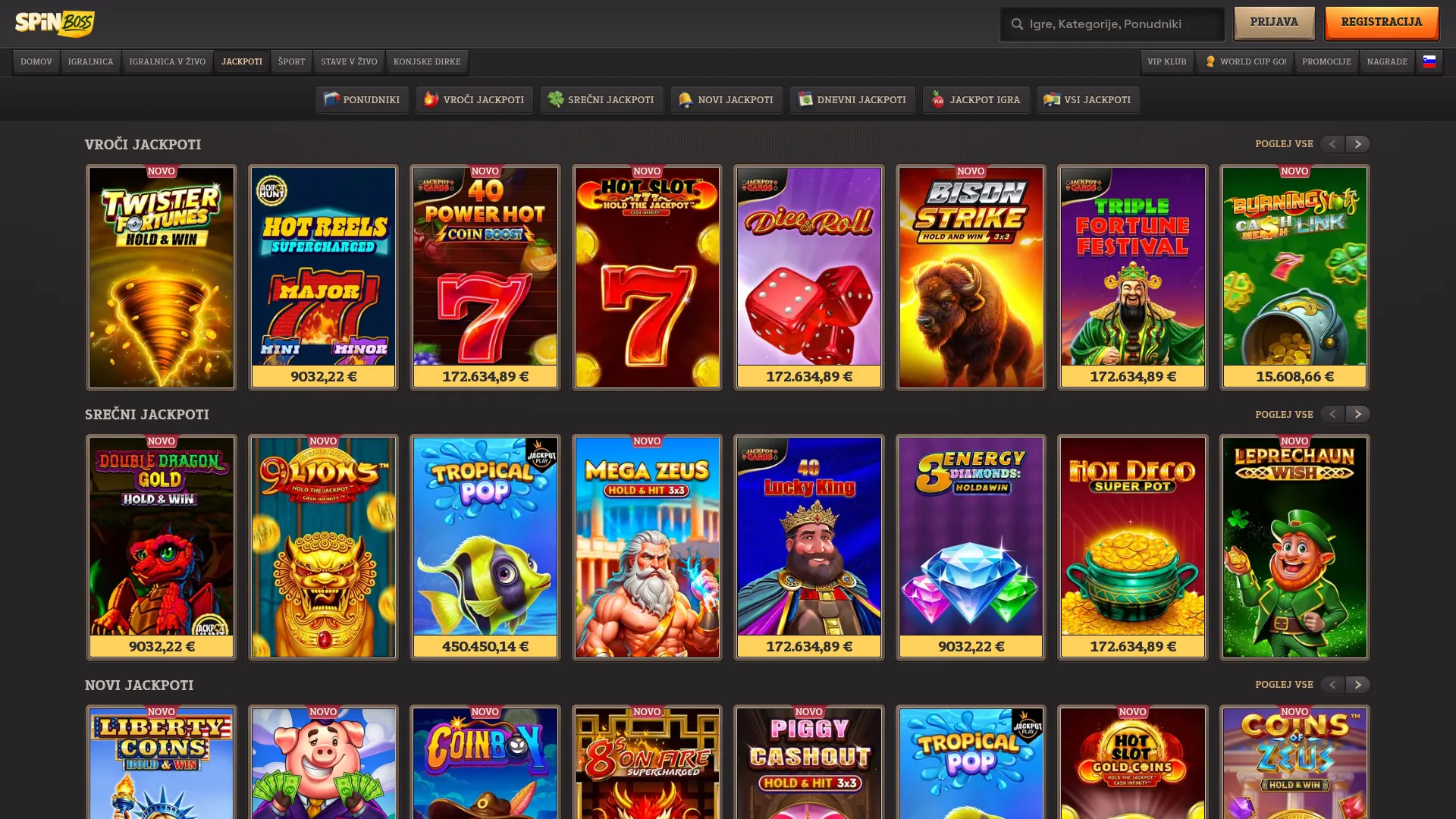The image size is (1456, 819).
Task: Click POGLEJ VSE for Novi Jackpoti
Action: (1284, 685)
